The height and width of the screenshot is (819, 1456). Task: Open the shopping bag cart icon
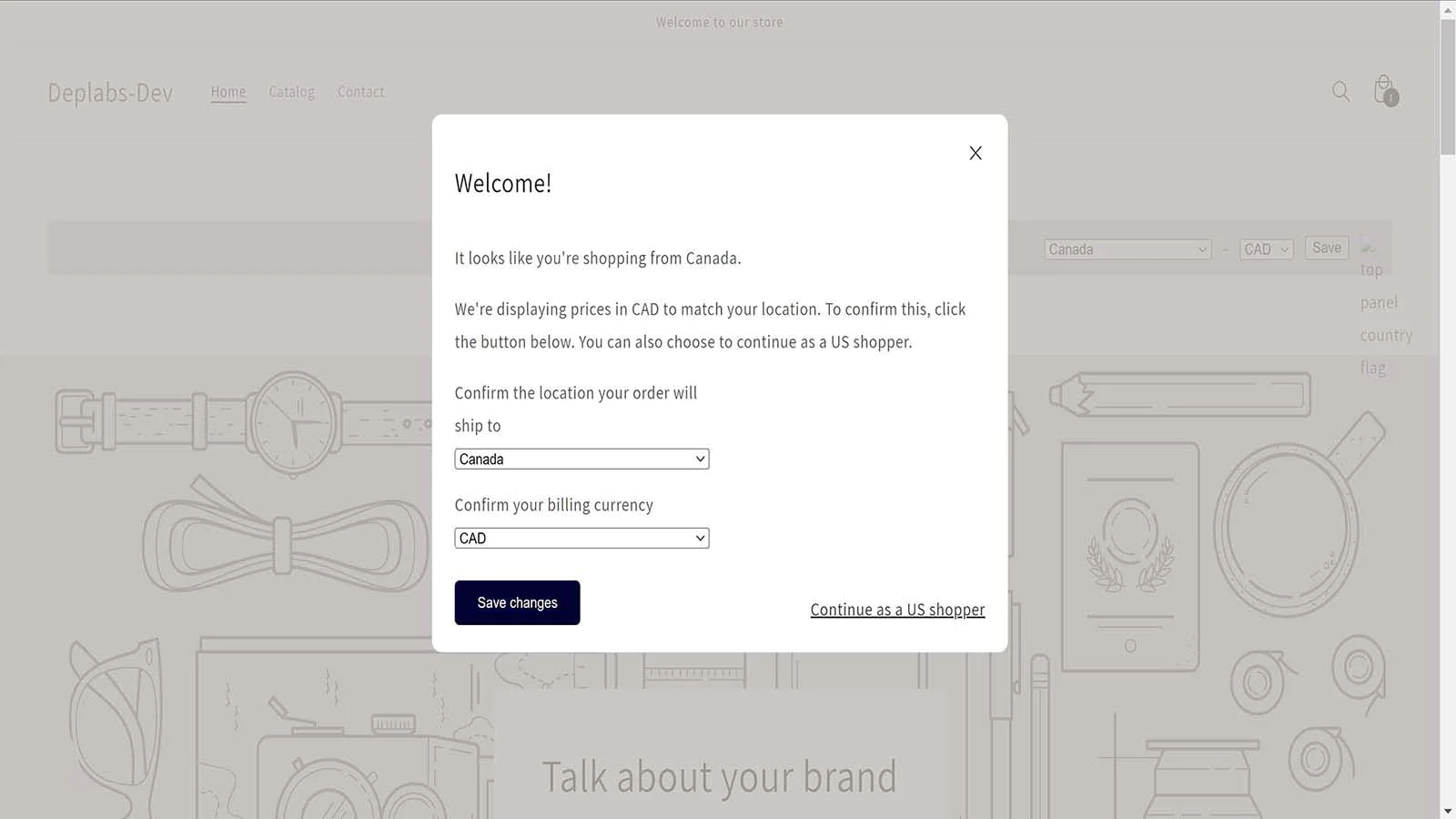[x=1385, y=91]
